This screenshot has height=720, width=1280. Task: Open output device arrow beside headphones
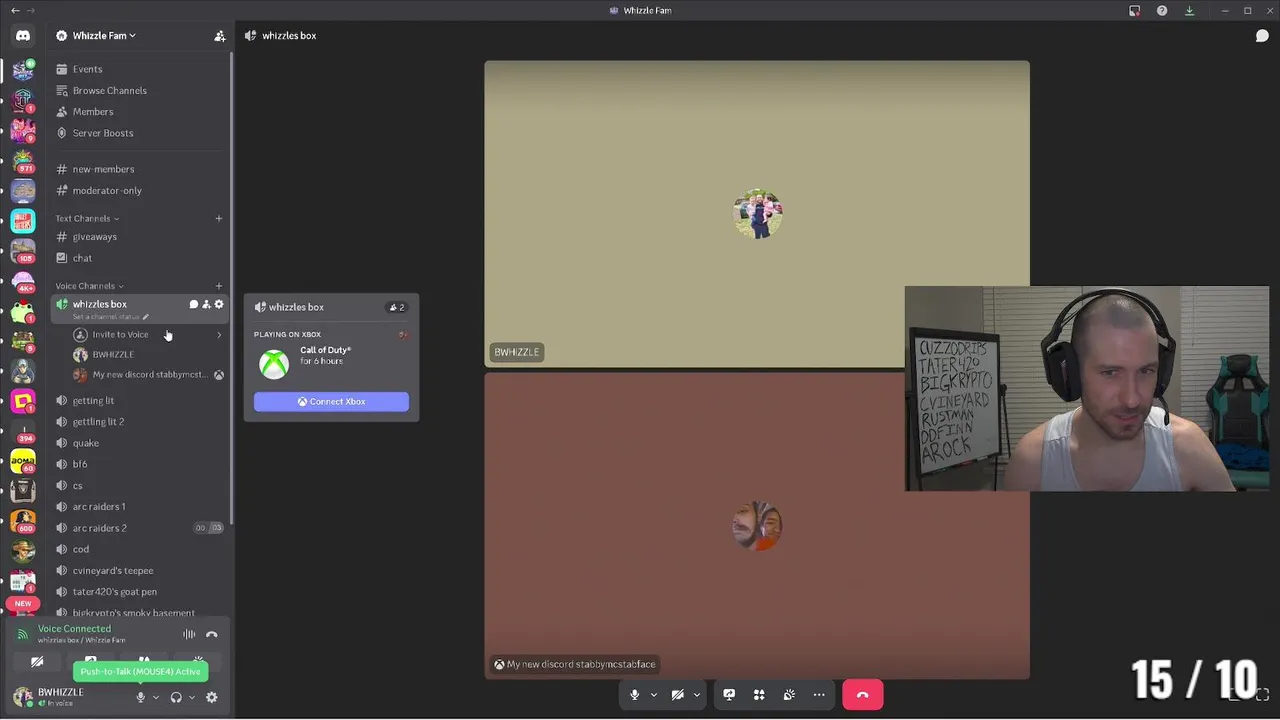[192, 697]
